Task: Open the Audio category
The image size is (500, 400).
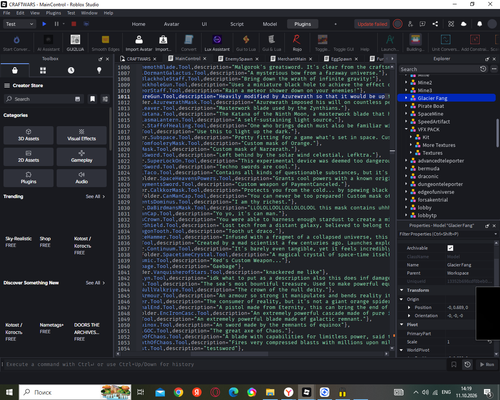Action: pyautogui.click(x=82, y=178)
